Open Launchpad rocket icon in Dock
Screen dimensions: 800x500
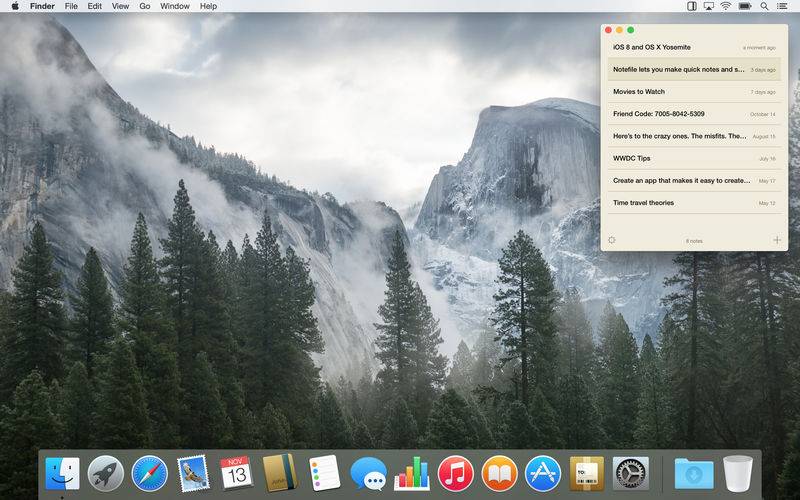click(105, 472)
